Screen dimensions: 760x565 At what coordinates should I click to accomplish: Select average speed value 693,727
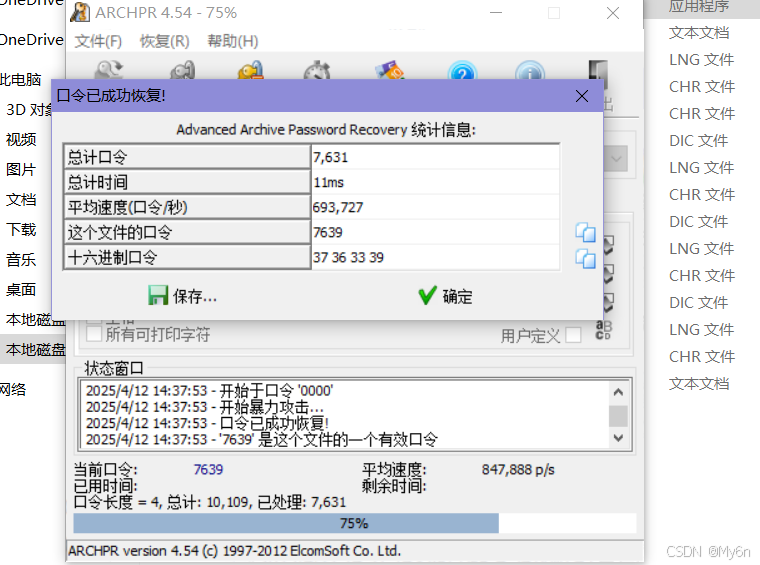(337, 208)
